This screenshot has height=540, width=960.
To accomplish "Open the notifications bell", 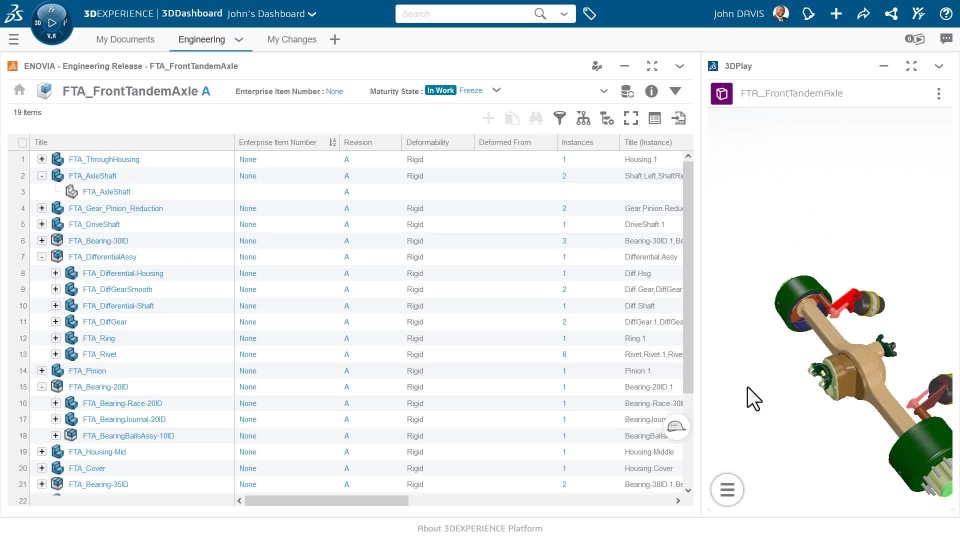I will pos(808,14).
